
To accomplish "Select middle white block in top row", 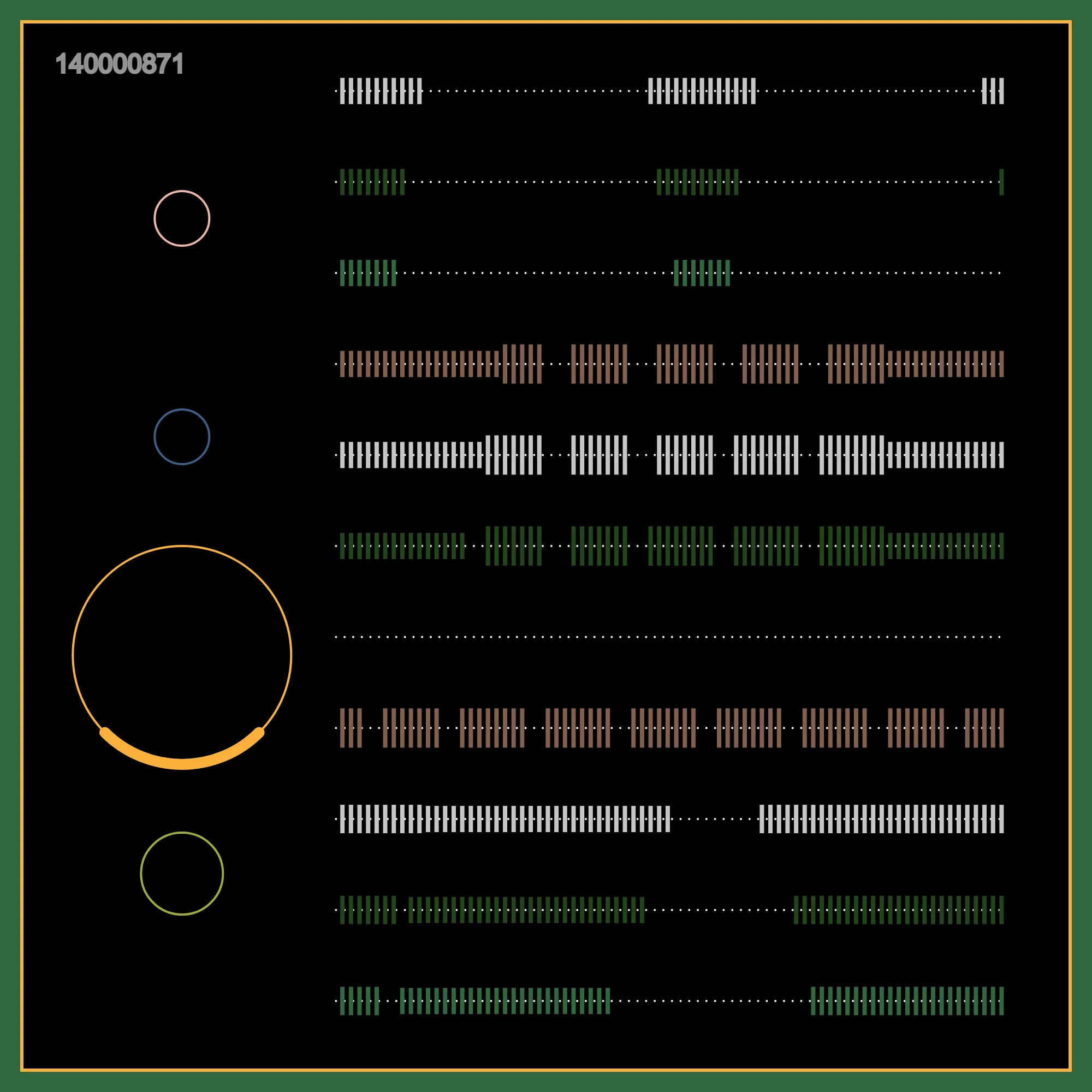I will point(702,91).
